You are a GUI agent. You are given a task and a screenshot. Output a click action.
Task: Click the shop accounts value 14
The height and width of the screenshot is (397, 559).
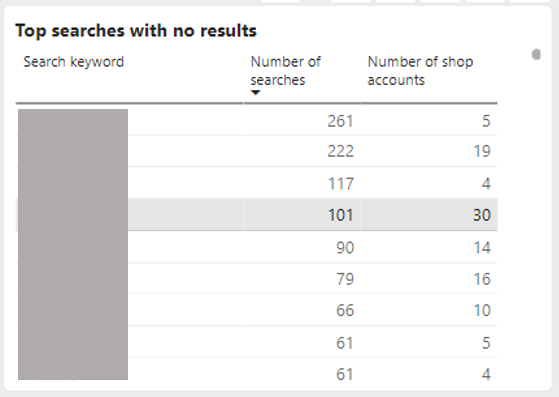point(482,248)
